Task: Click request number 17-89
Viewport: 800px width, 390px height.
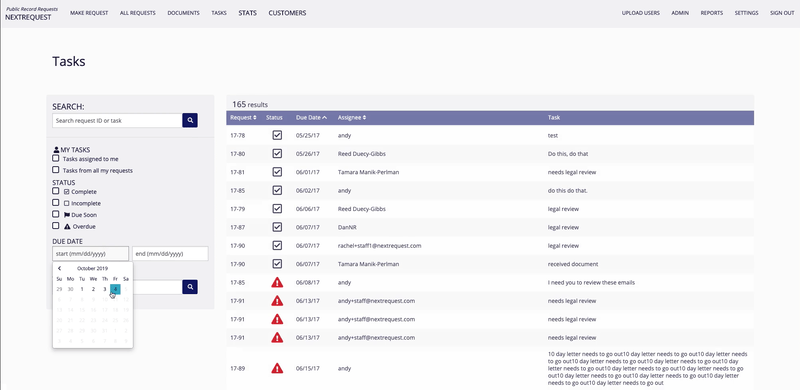Action: click(x=238, y=369)
